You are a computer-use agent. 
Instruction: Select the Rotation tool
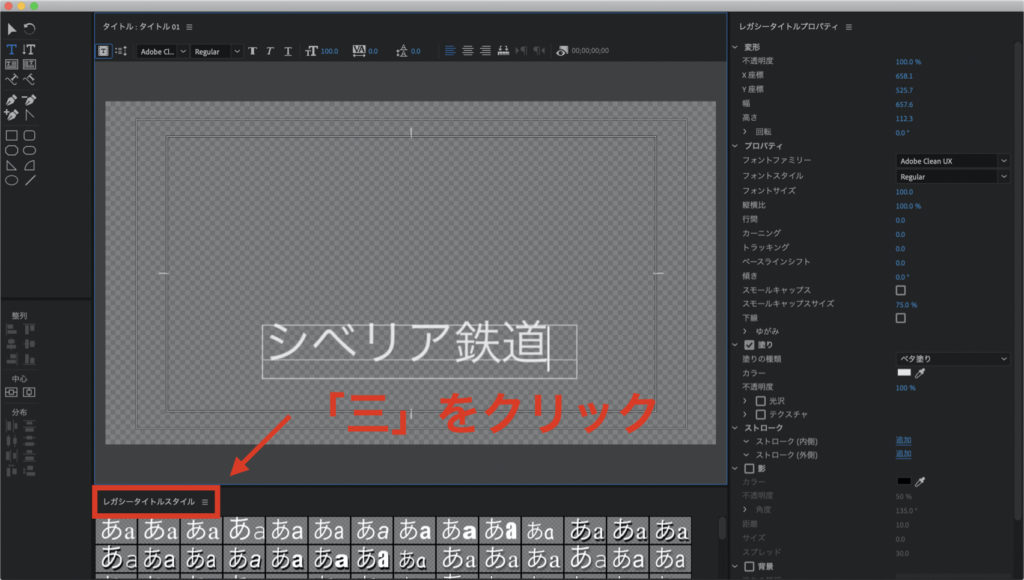pyautogui.click(x=29, y=29)
